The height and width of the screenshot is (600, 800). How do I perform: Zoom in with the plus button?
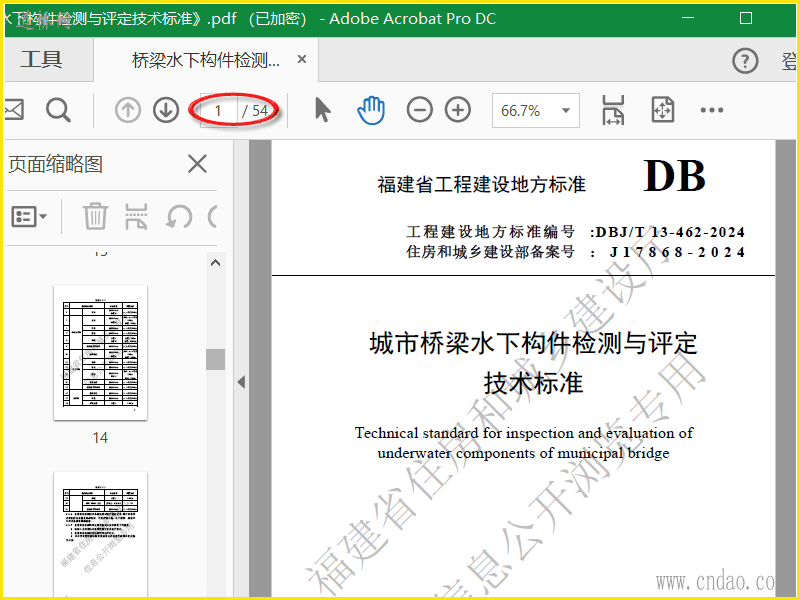coord(458,110)
